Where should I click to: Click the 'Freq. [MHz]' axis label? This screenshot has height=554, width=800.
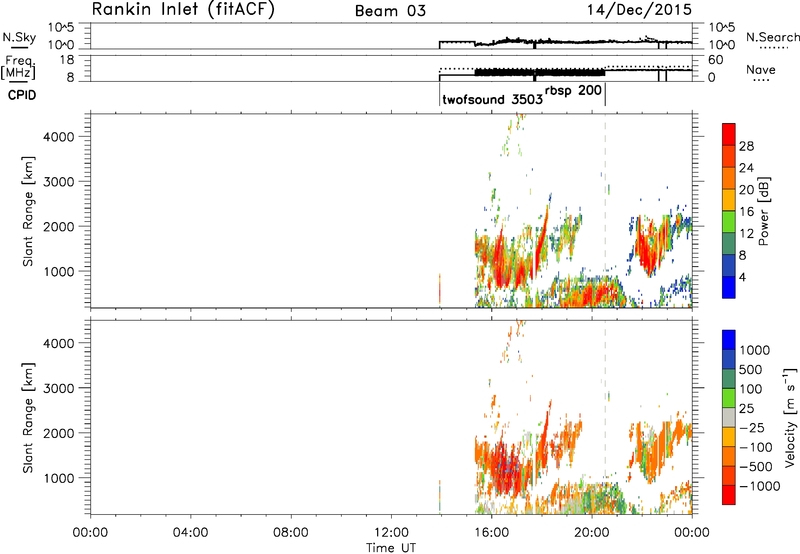click(18, 67)
